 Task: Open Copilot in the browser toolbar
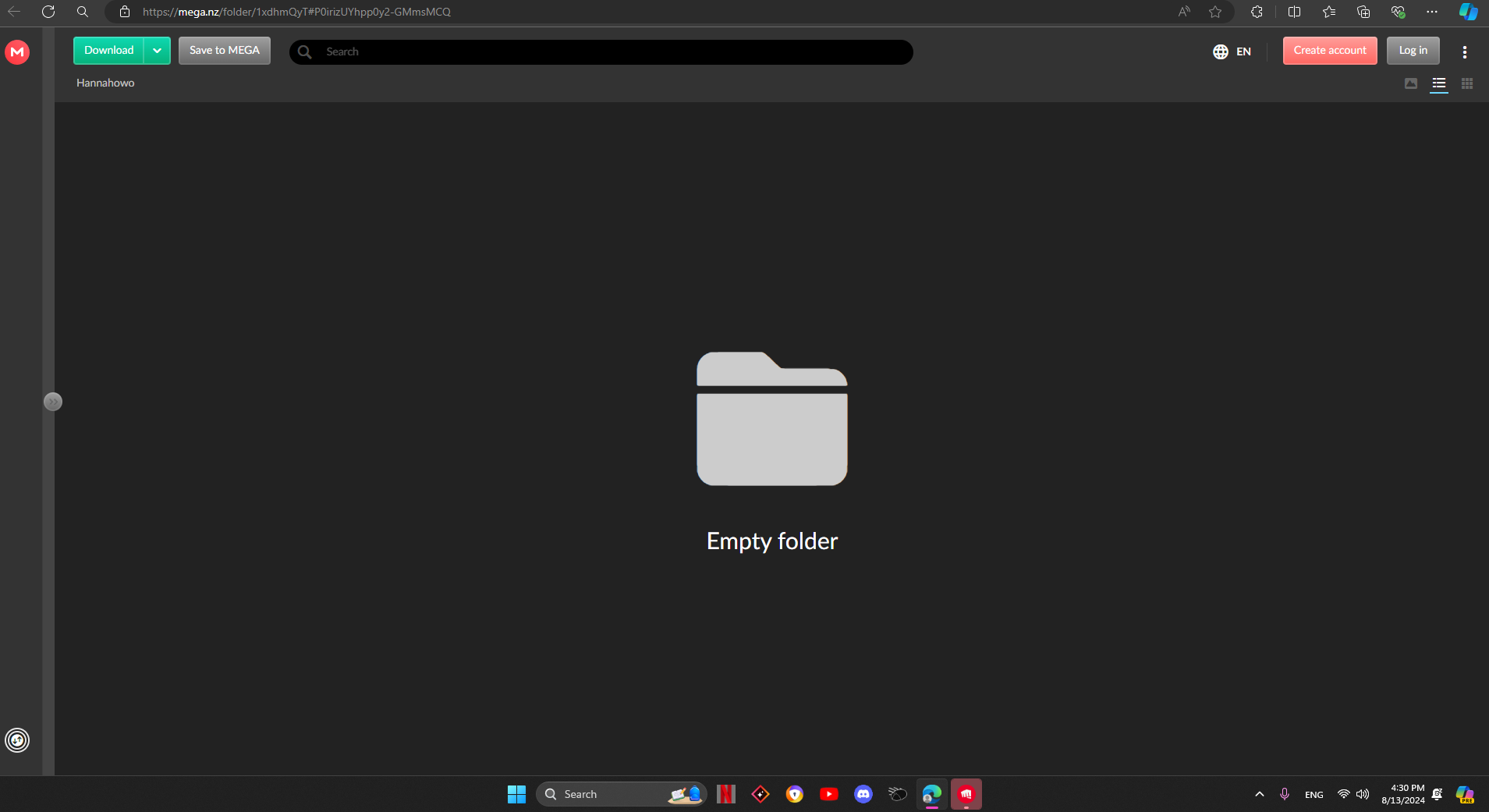(x=1468, y=12)
